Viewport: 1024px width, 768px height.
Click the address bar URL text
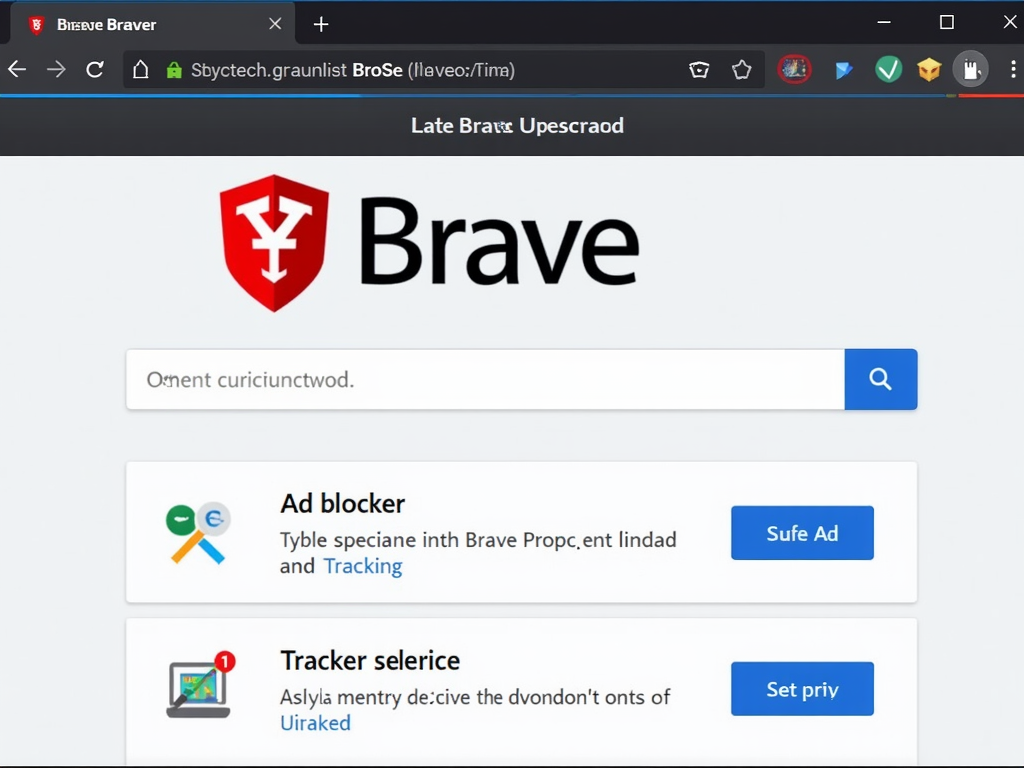[x=353, y=70]
